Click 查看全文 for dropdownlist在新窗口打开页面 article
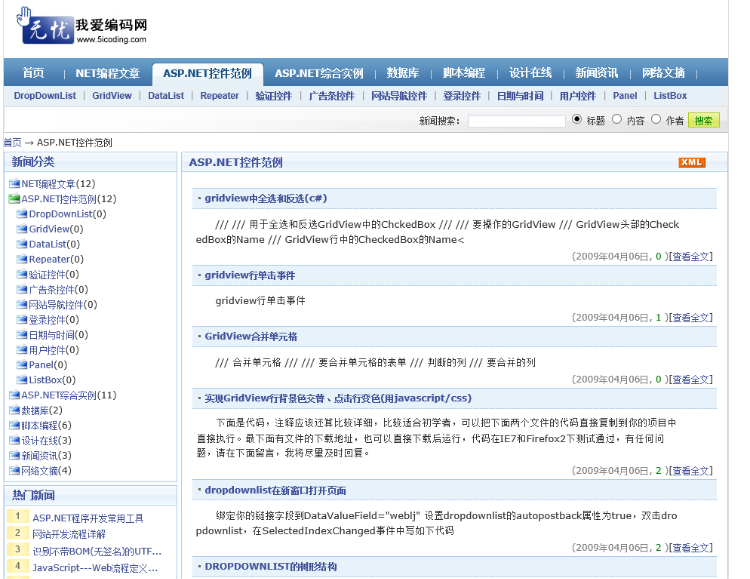The height and width of the screenshot is (579, 750). 690,547
